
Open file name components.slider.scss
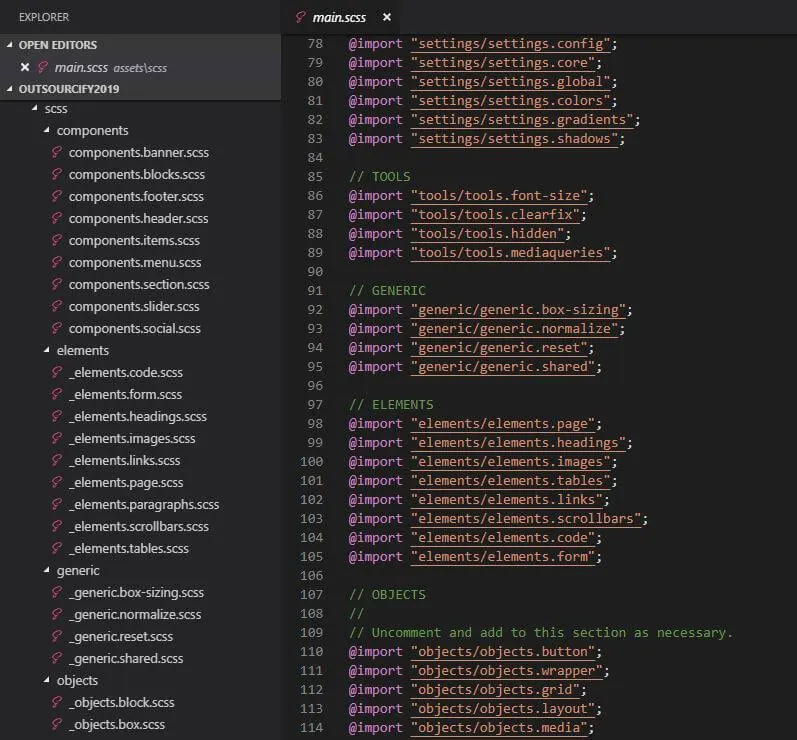(134, 306)
